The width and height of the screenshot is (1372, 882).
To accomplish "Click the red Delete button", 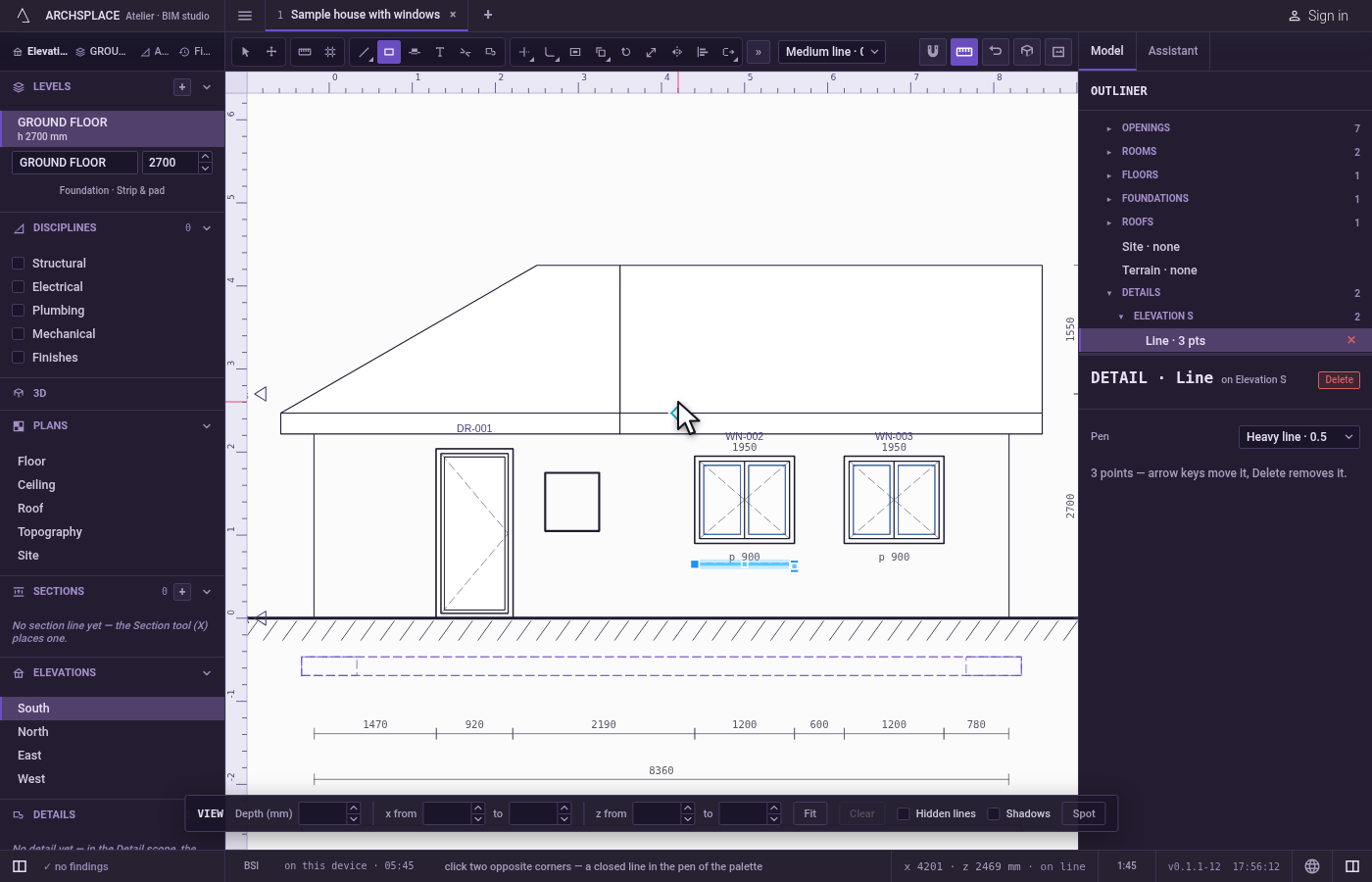I will click(x=1339, y=380).
